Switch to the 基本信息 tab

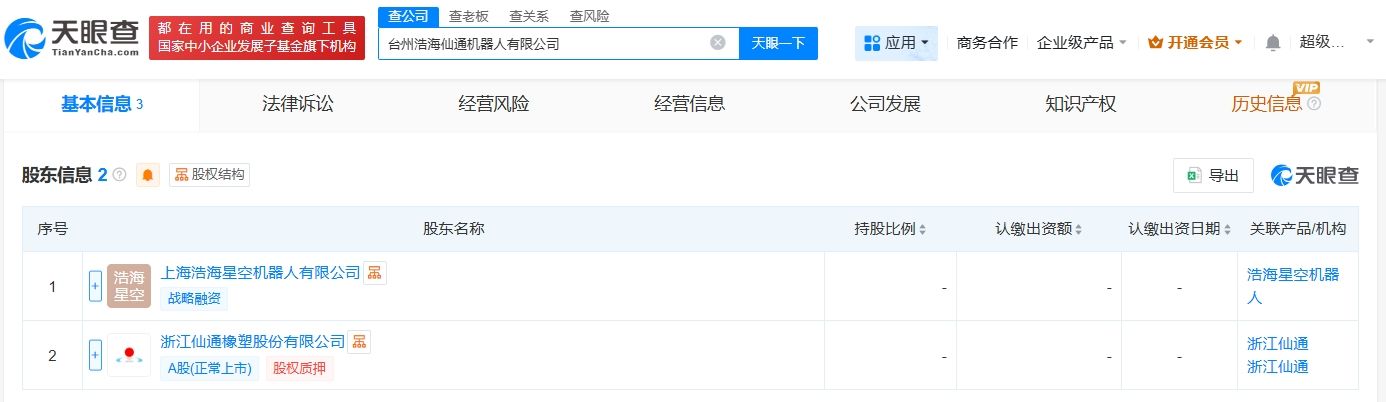[102, 104]
